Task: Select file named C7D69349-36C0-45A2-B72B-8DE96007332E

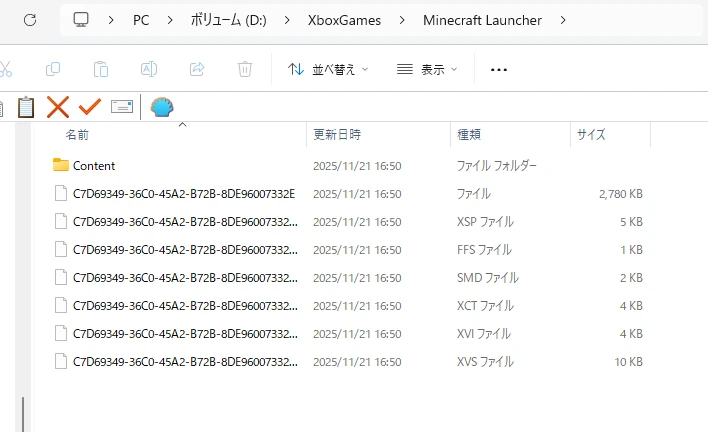Action: point(184,194)
